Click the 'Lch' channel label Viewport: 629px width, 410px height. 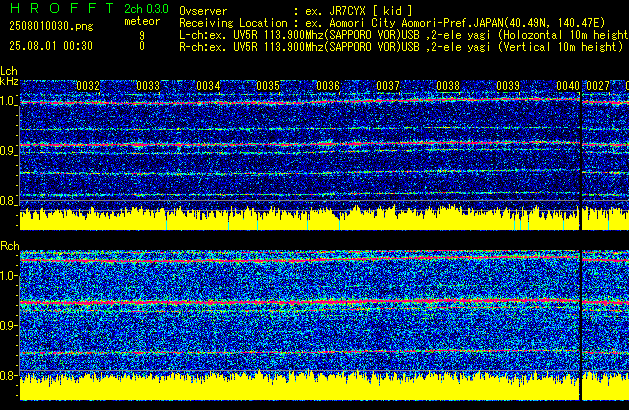pos(9,71)
